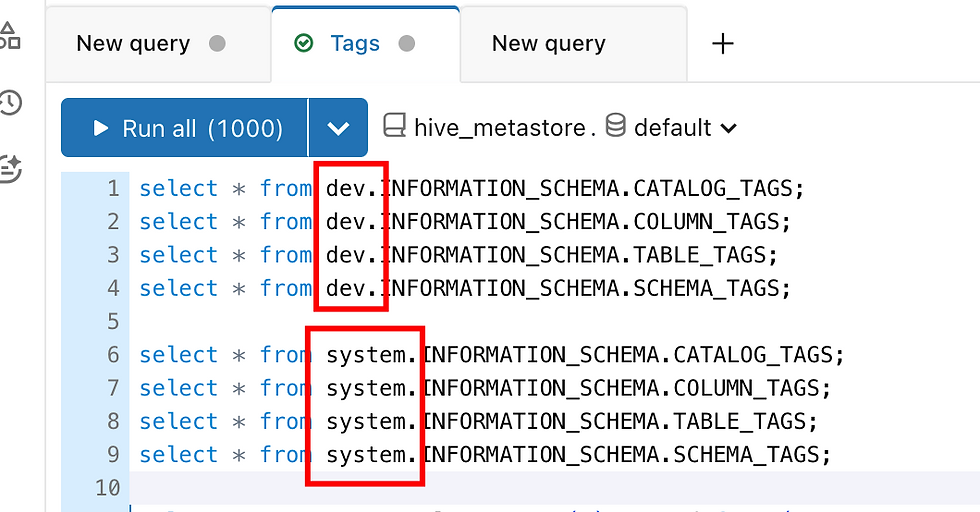Screen dimensions: 980x512
Task: Open the AI assistant sidebar icon
Action: tap(9, 168)
